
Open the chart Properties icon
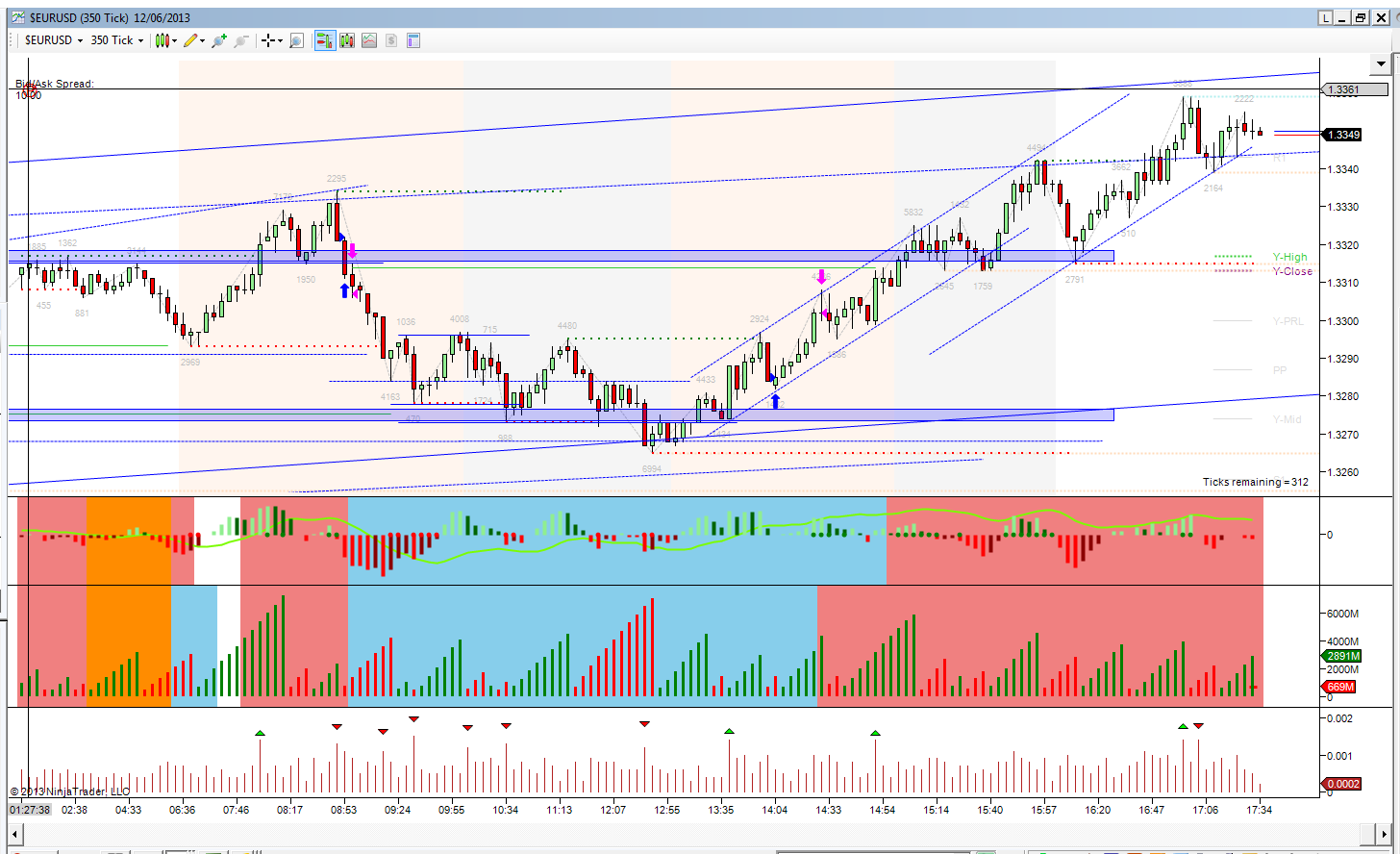[x=413, y=40]
